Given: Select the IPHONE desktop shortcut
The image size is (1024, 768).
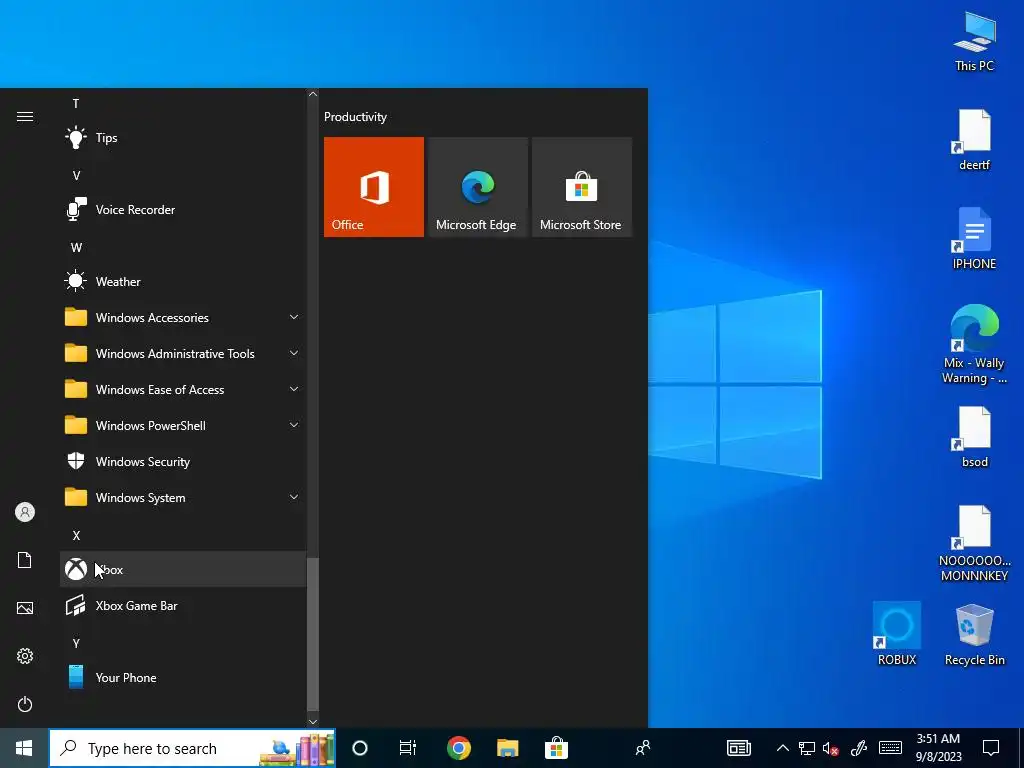Looking at the screenshot, I should click(x=974, y=238).
